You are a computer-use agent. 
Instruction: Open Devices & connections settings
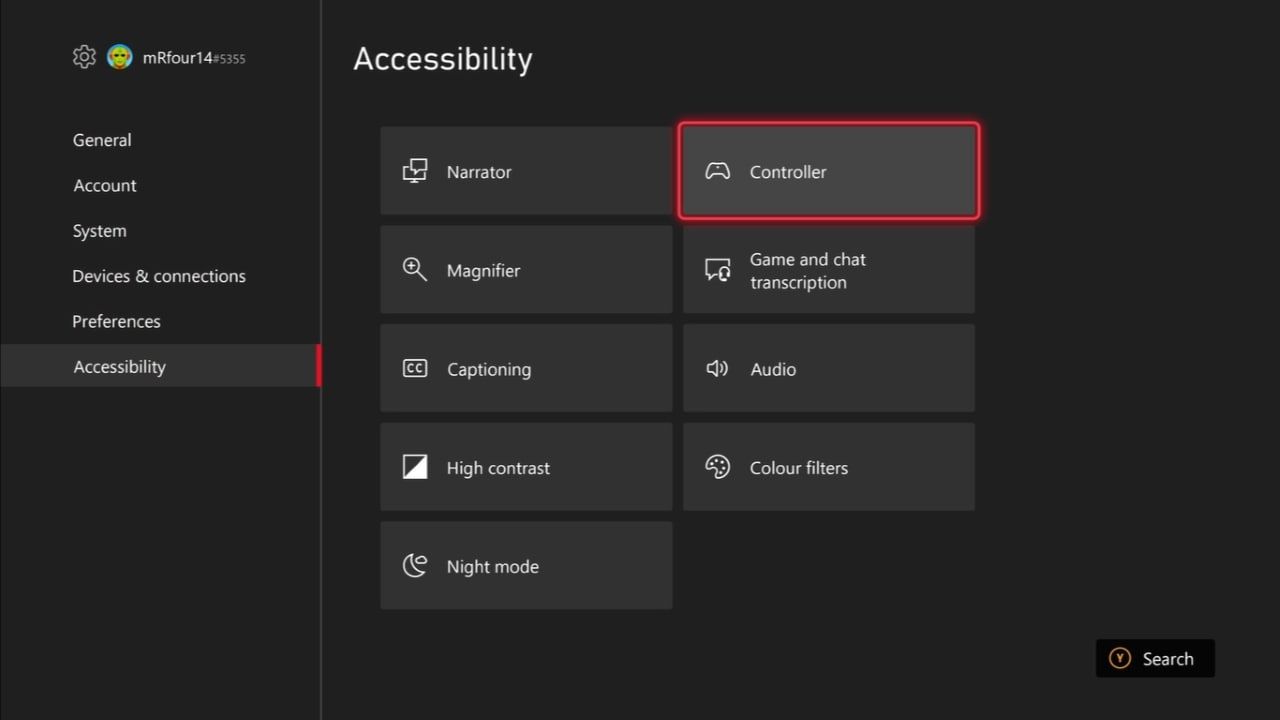[x=159, y=276]
